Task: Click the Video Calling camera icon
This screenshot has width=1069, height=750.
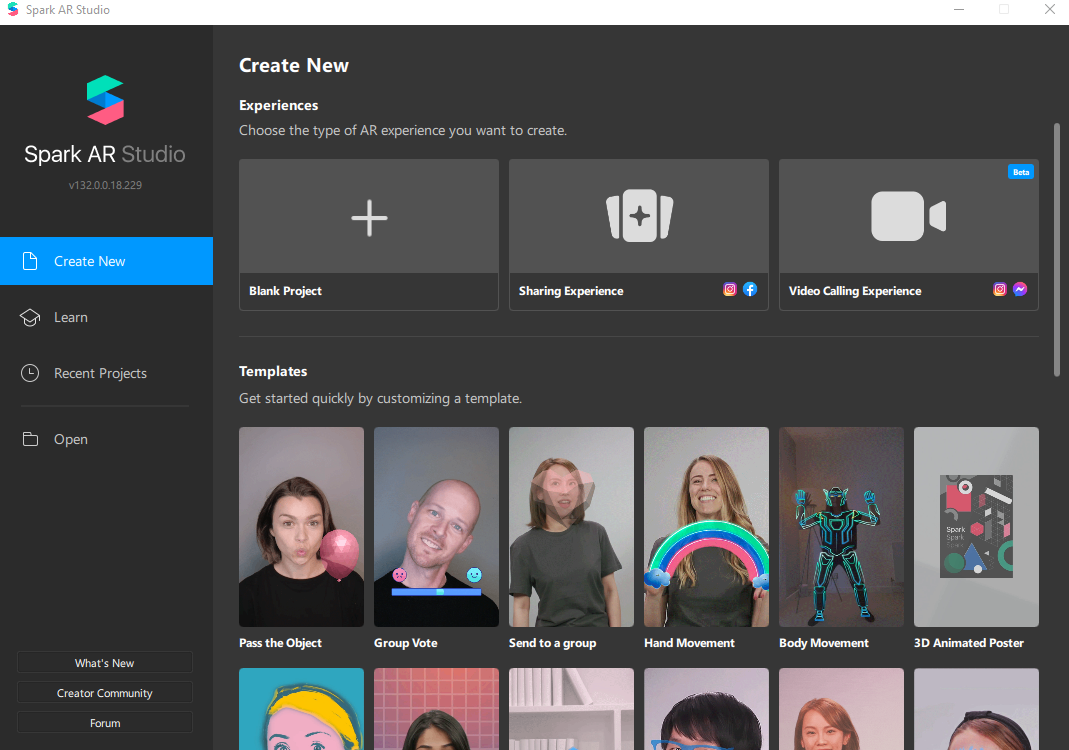Action: tap(909, 216)
